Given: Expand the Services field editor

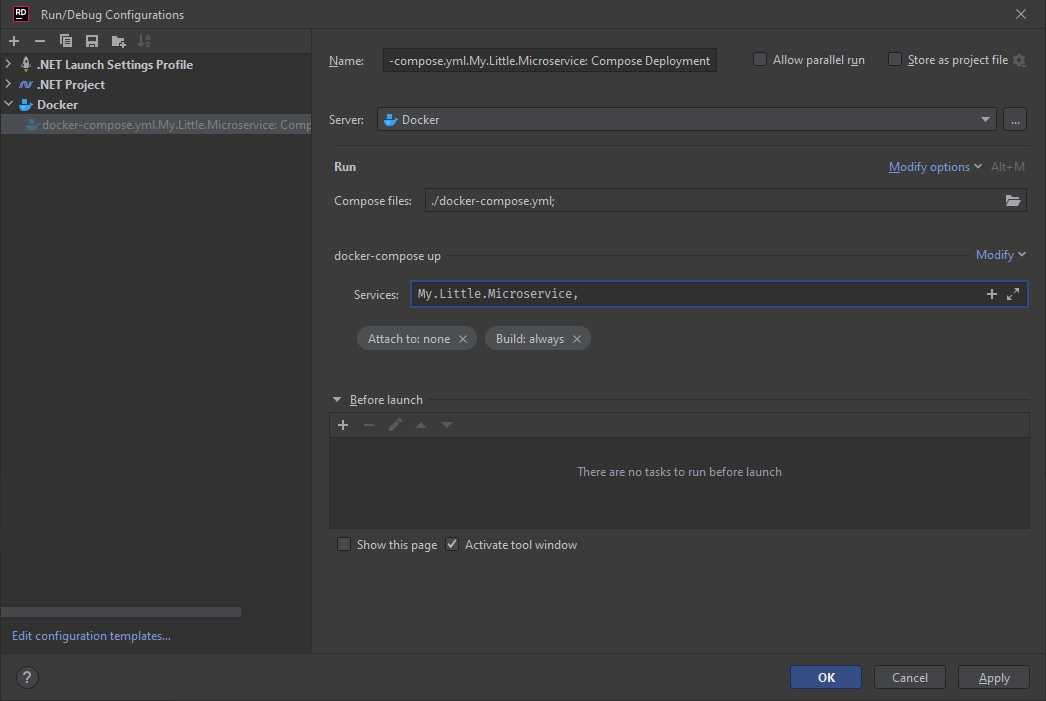Looking at the screenshot, I should pyautogui.click(x=1012, y=293).
